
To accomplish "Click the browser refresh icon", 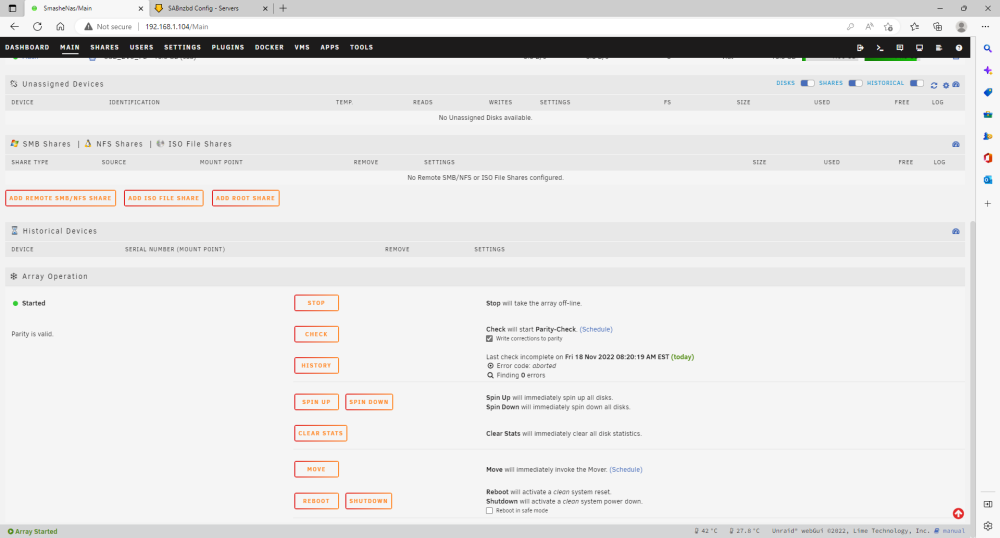I will [38, 27].
